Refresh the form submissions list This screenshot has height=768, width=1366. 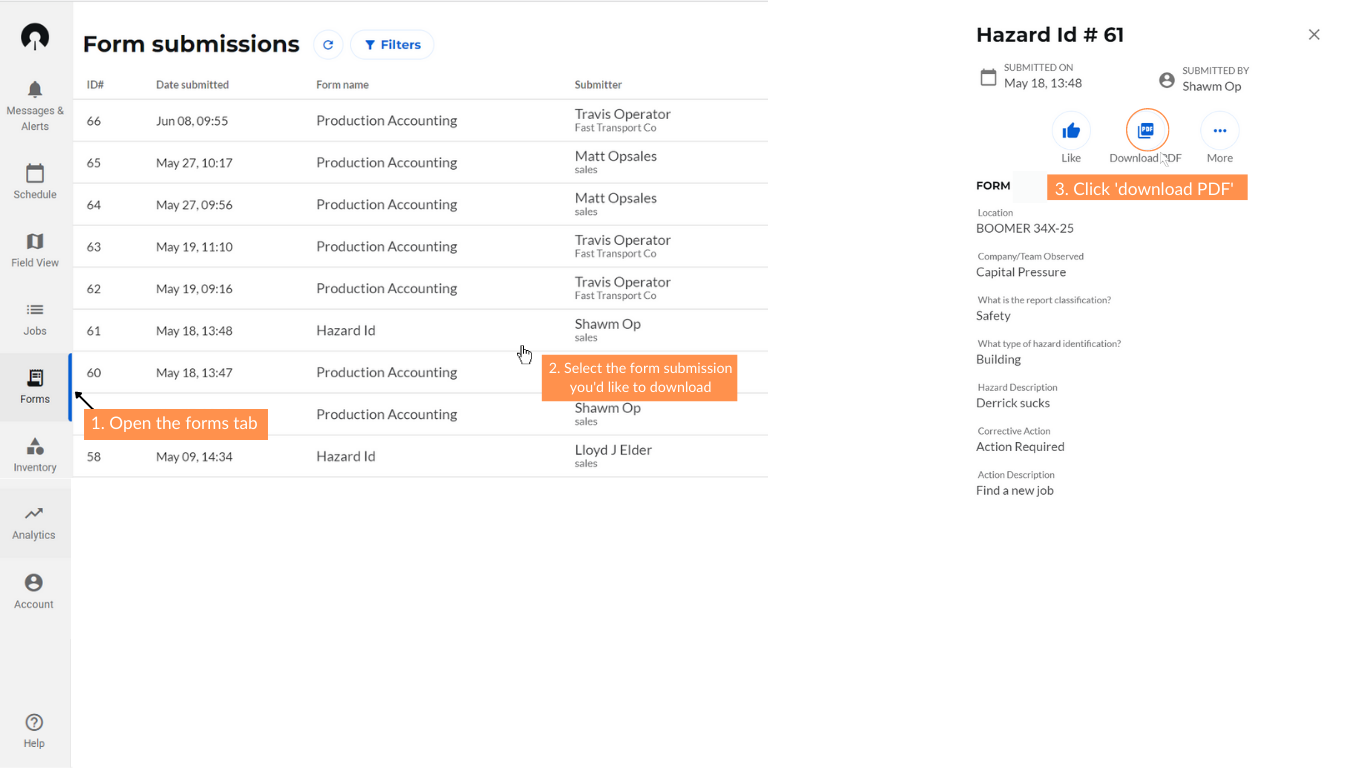[x=328, y=45]
